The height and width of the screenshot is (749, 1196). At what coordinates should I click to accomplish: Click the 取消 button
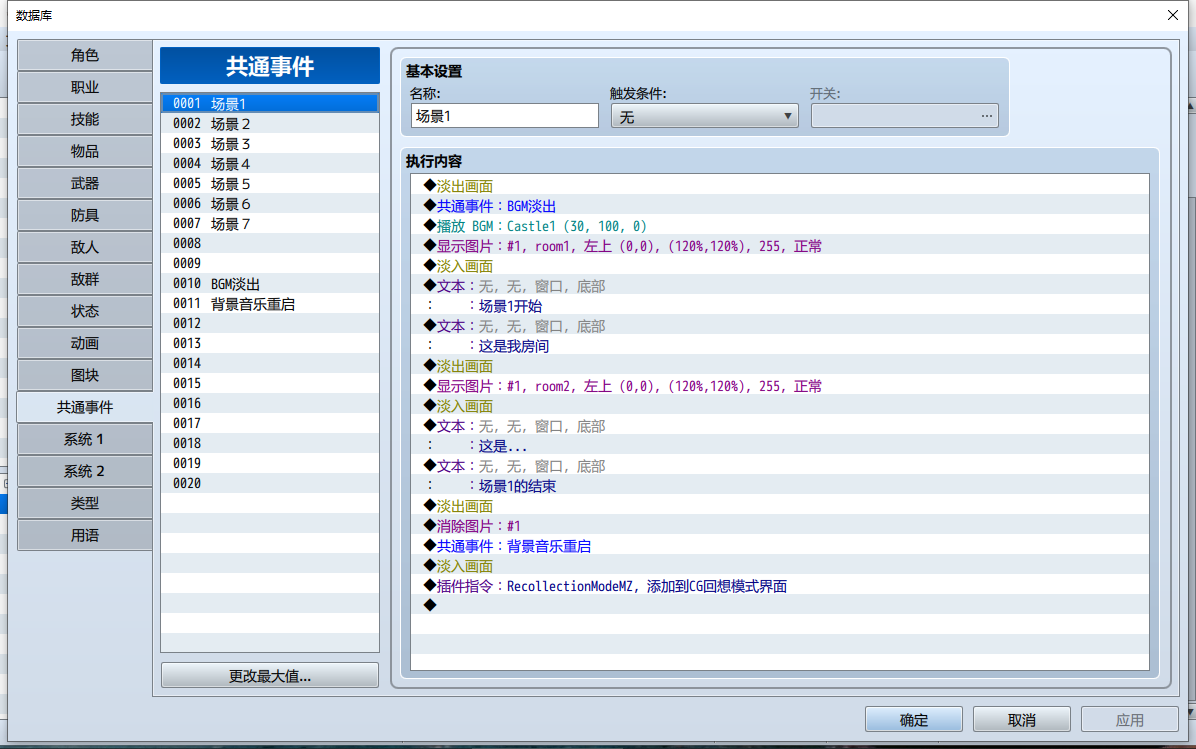[x=1022, y=719]
